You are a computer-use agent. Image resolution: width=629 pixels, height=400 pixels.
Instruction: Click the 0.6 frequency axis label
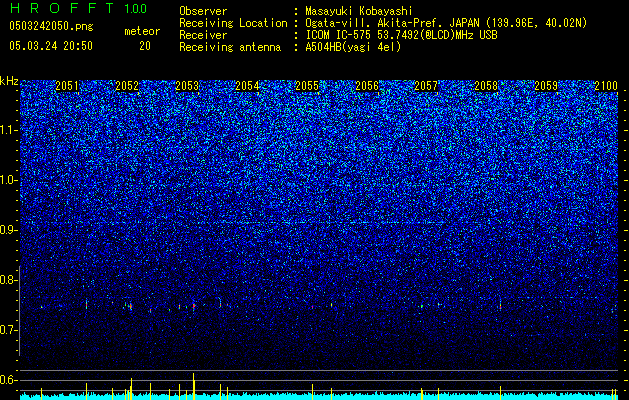9,380
